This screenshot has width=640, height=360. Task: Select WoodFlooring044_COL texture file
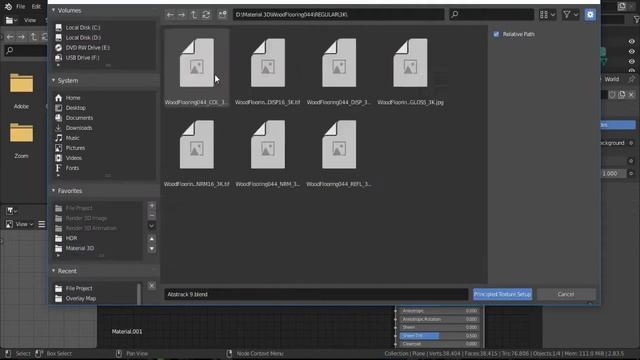tap(197, 68)
